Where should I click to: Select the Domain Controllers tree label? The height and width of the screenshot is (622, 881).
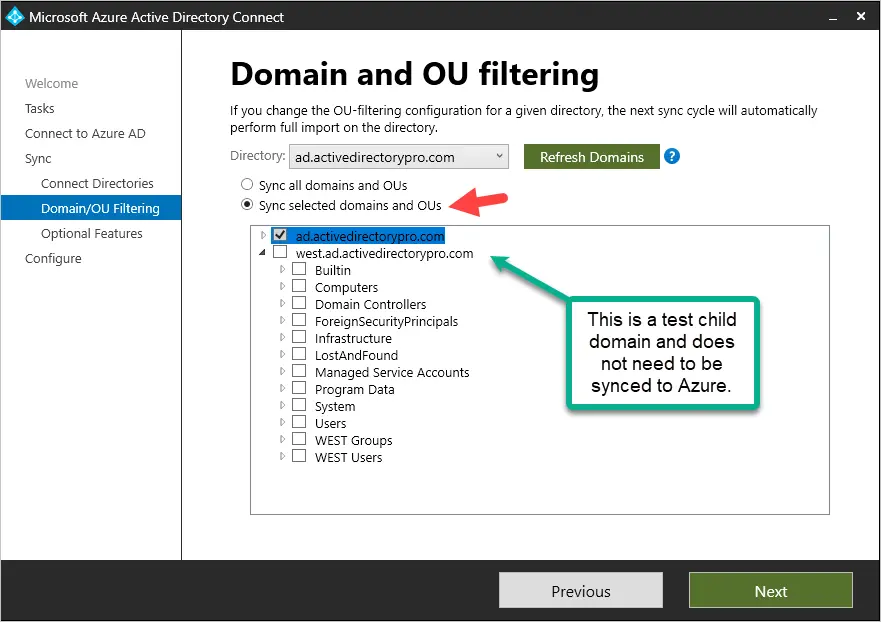[370, 305]
